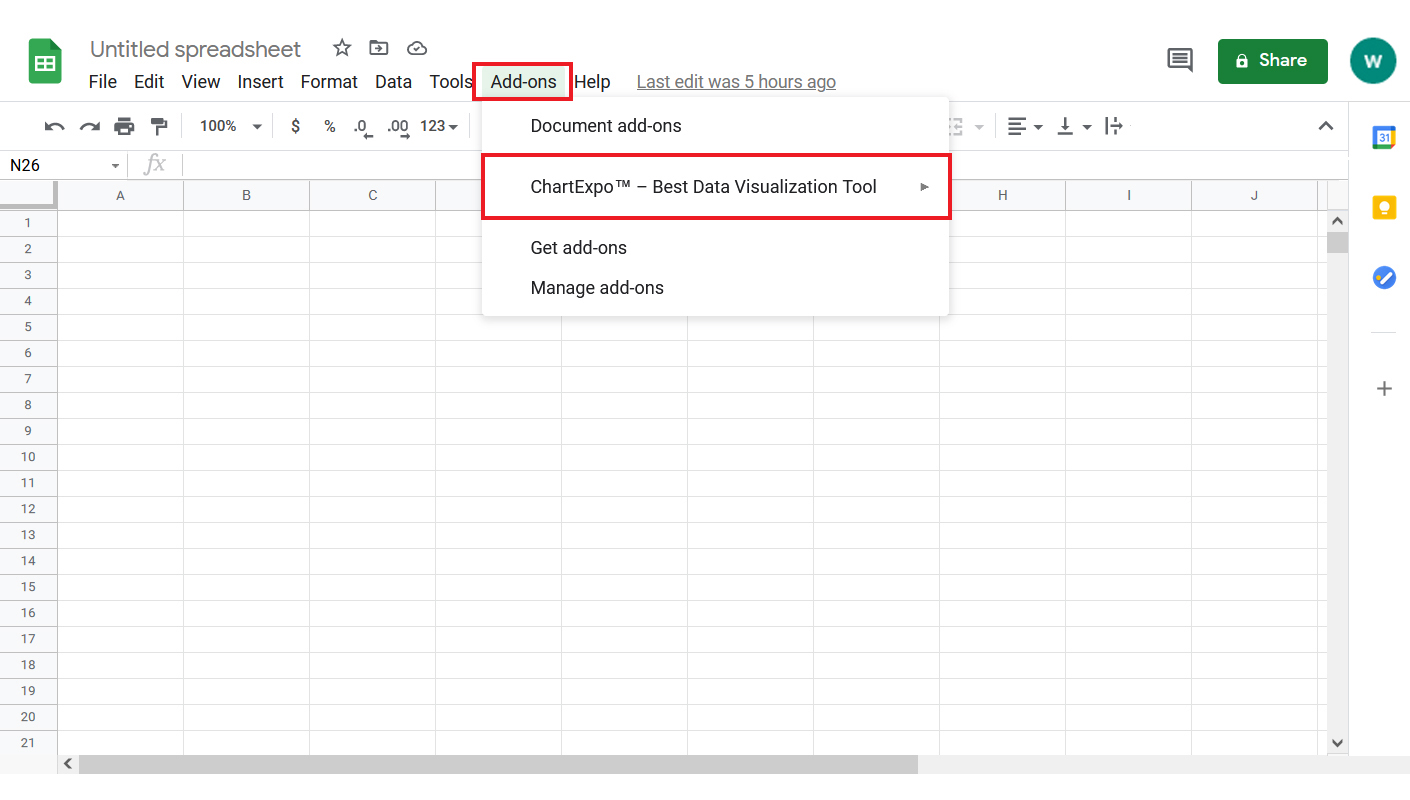The image size is (1410, 800).
Task: Click plus icon to get side-panel add-ons
Action: [x=1384, y=388]
